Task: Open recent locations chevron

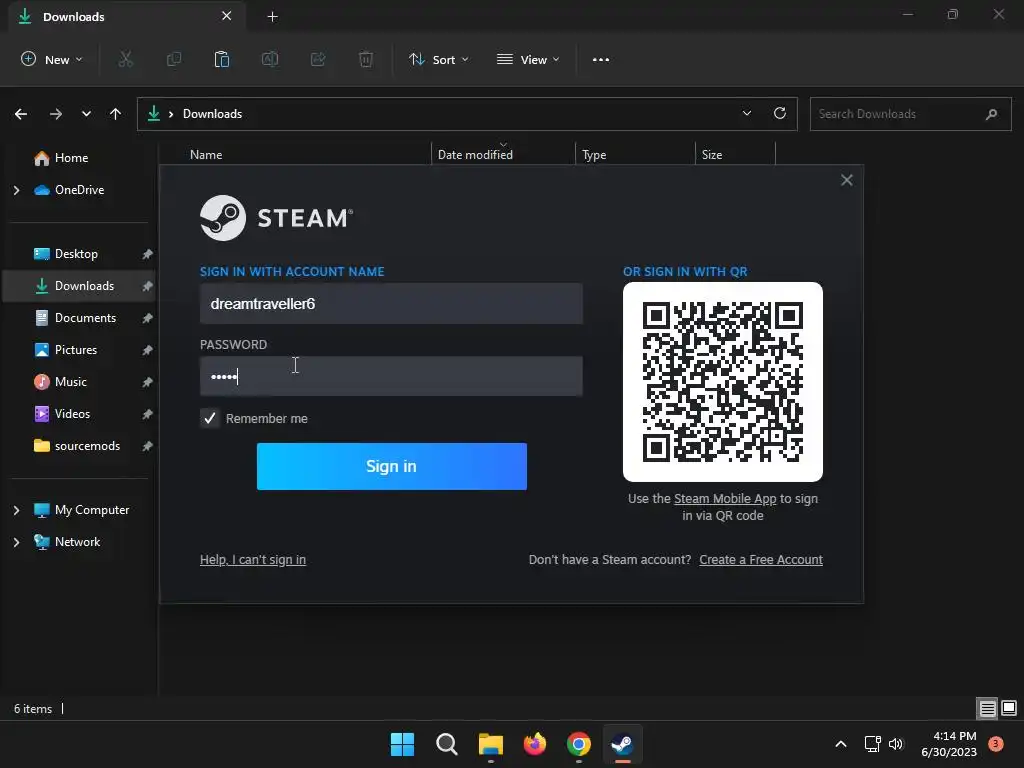Action: pyautogui.click(x=86, y=114)
